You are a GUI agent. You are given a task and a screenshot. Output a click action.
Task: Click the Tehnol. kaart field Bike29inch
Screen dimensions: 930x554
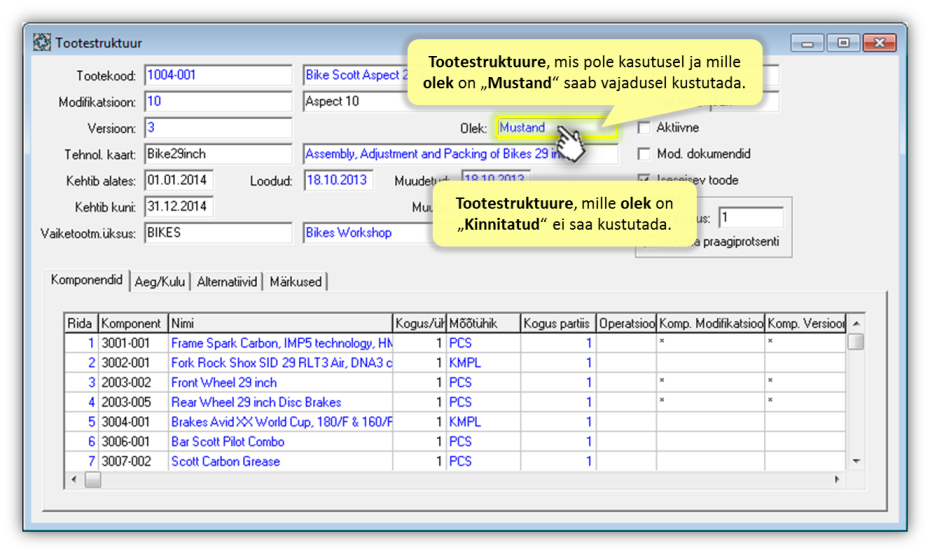pos(218,154)
